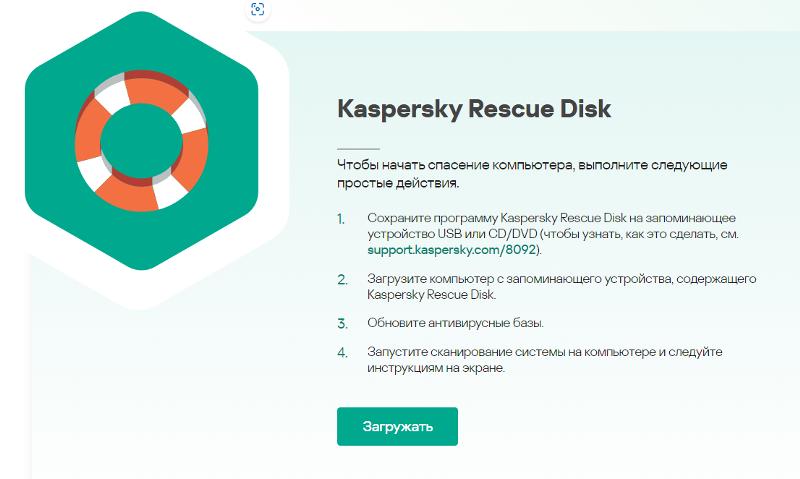Click the Kaspersky Rescue Disk heading
Screen dimensions: 800x479
pos(474,108)
